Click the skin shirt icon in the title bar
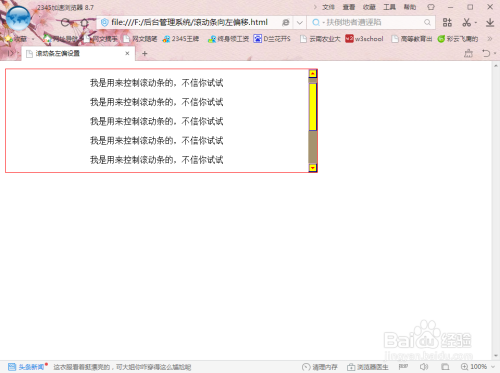Image resolution: width=500 pixels, height=373 pixels. click(x=431, y=7)
